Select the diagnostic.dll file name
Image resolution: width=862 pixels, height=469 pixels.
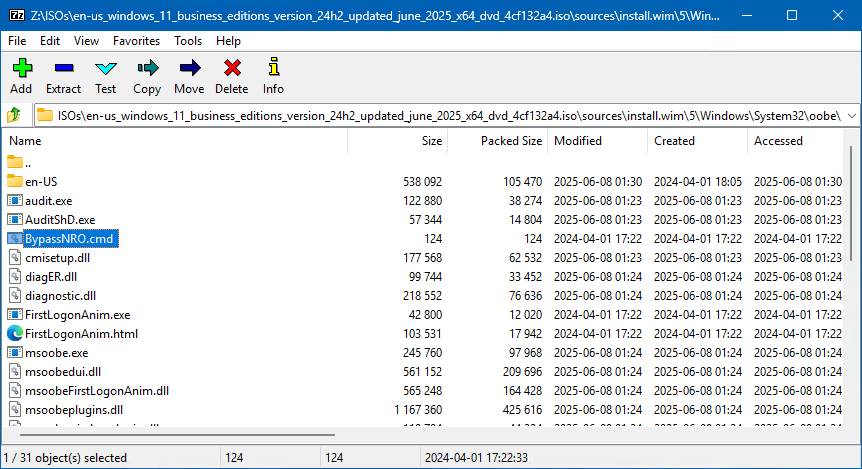point(60,296)
